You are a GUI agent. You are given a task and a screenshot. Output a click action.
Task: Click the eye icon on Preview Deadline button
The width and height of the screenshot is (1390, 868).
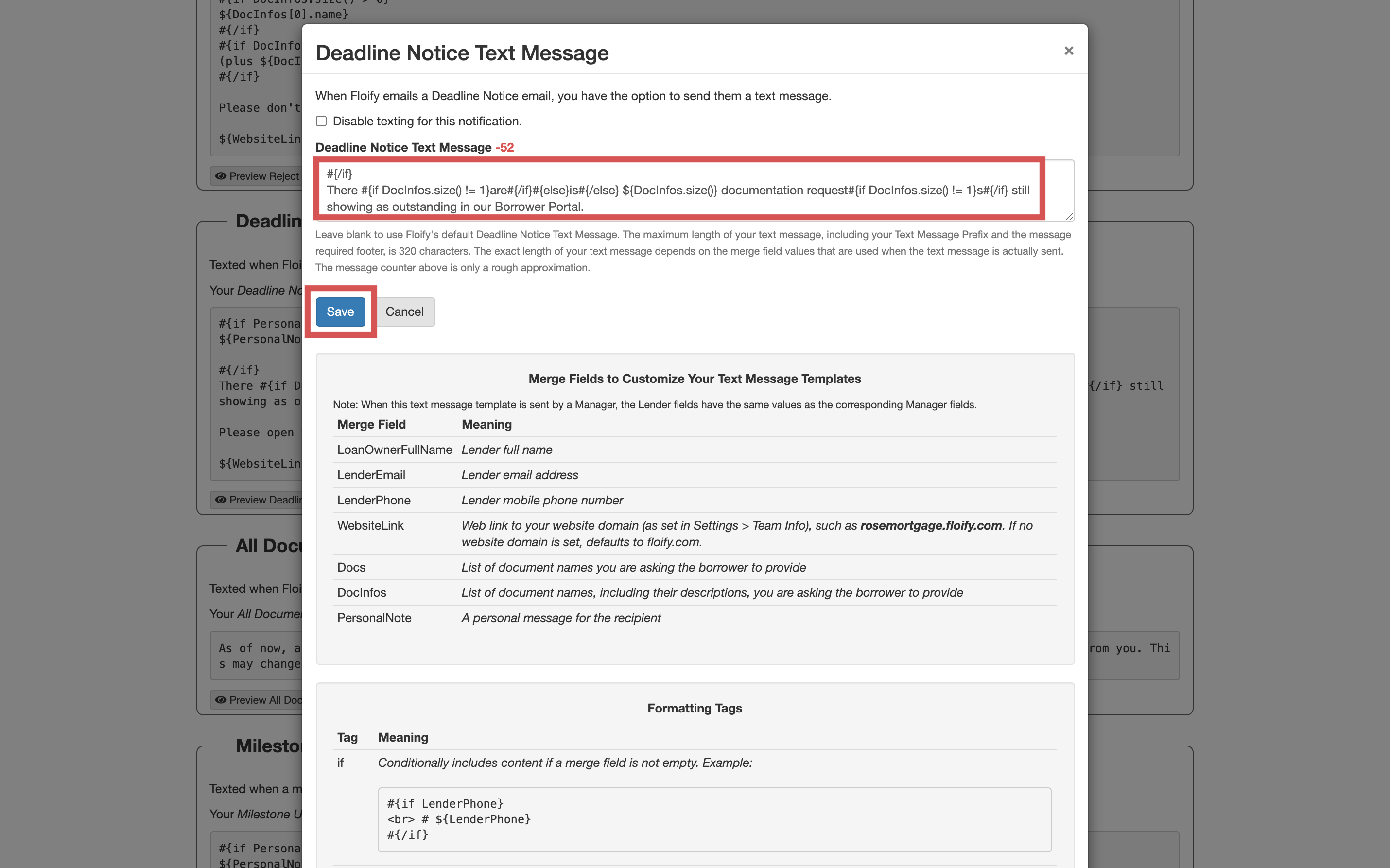click(x=220, y=500)
